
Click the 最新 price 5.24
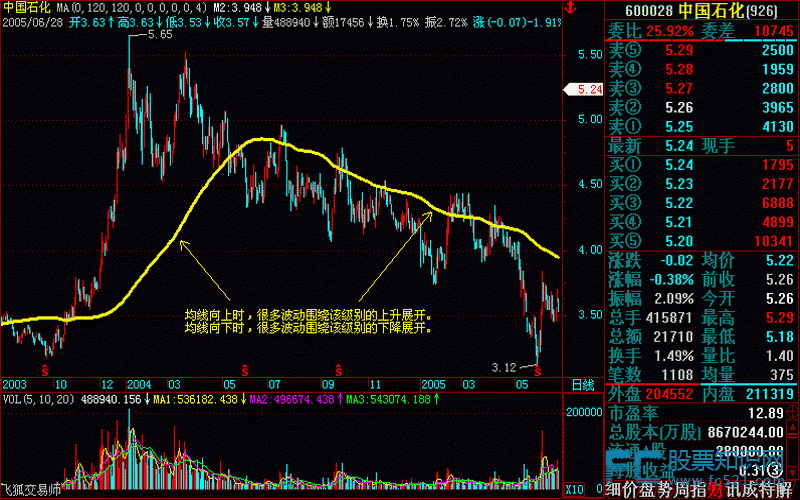tap(679, 146)
